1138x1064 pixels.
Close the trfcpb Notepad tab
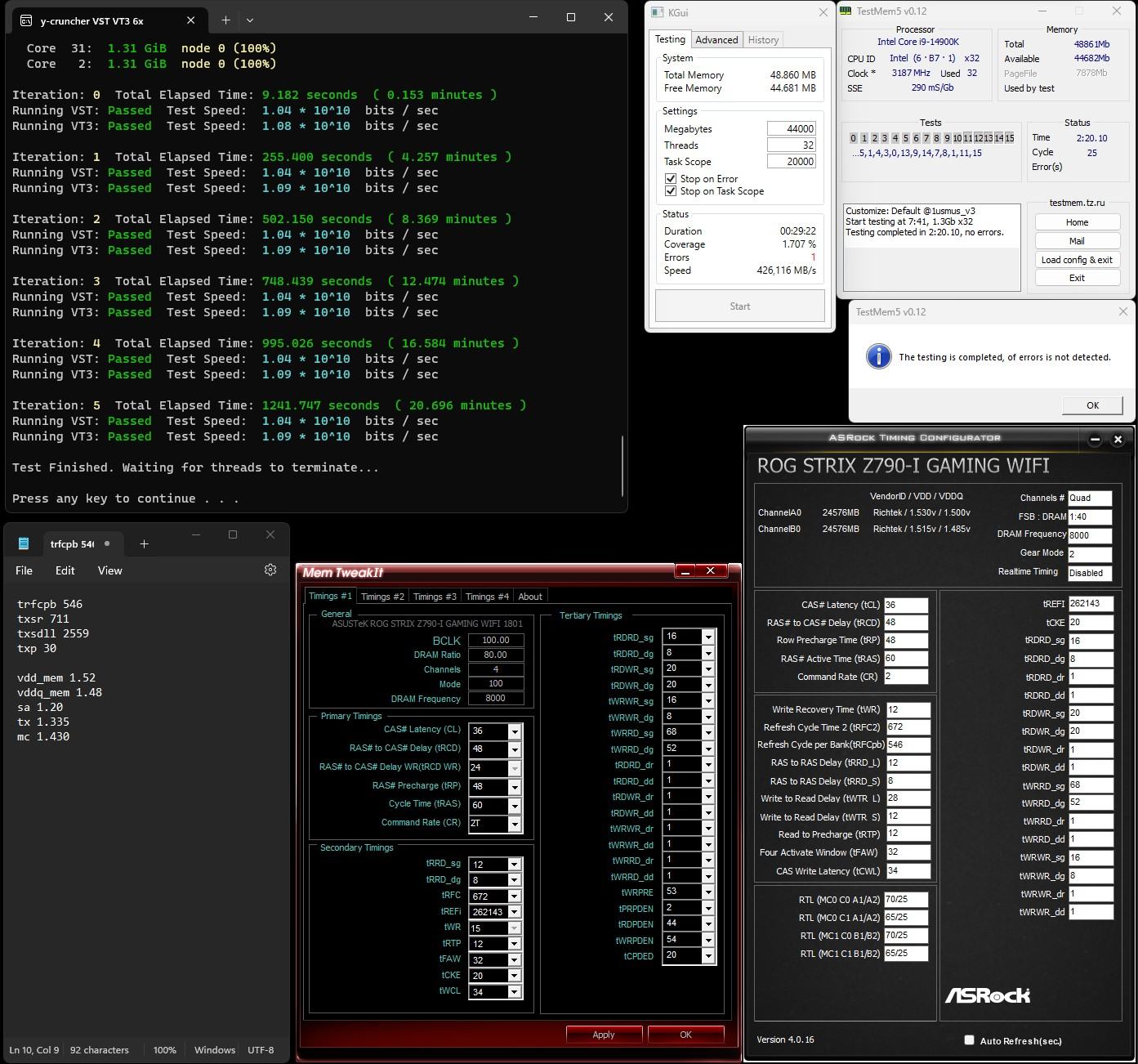click(107, 543)
